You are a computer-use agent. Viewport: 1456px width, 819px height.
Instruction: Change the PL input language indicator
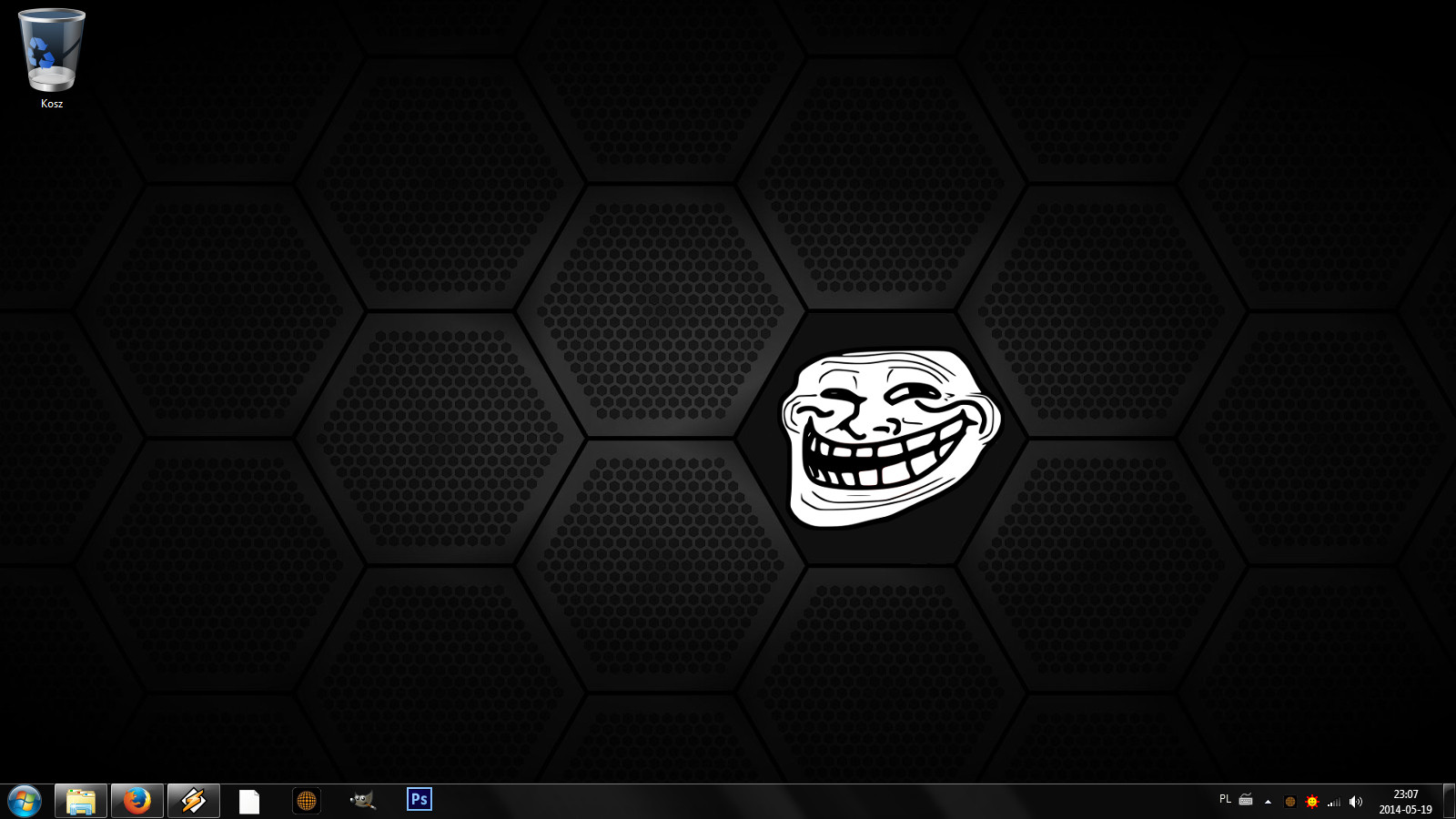pos(1225,799)
